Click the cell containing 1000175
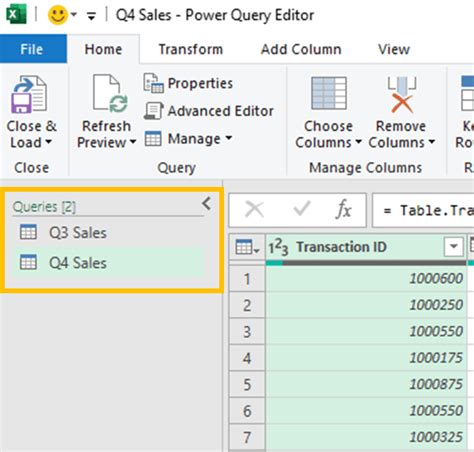This screenshot has width=474, height=452. 366,358
